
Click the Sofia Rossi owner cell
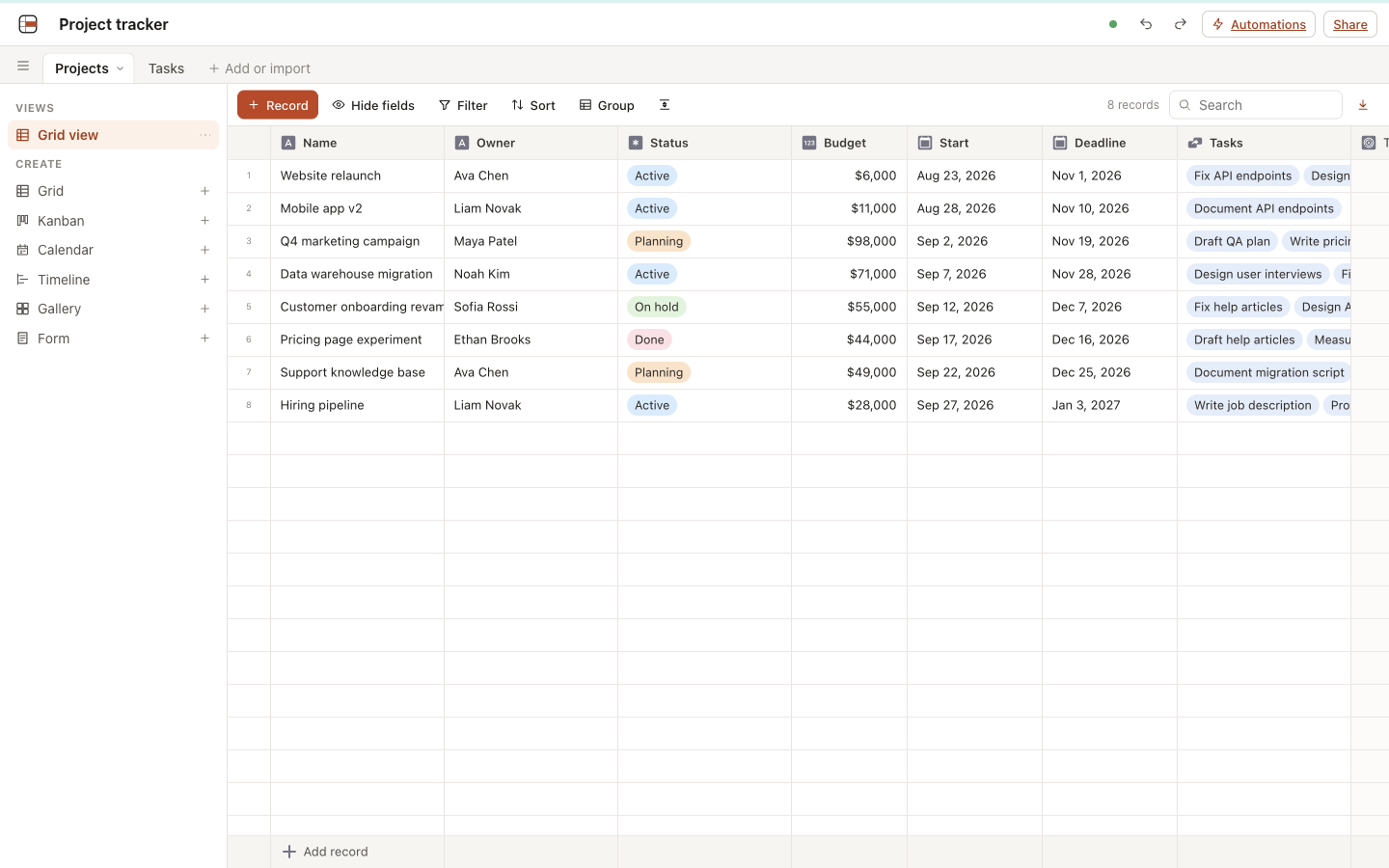point(531,307)
